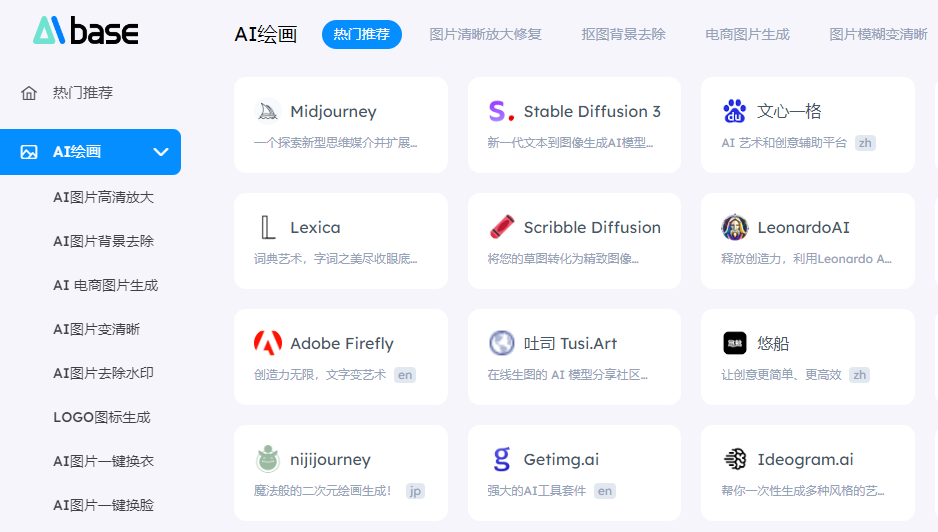Open AI图片去除水印 in the sidebar
Image resolution: width=938 pixels, height=532 pixels.
point(103,373)
